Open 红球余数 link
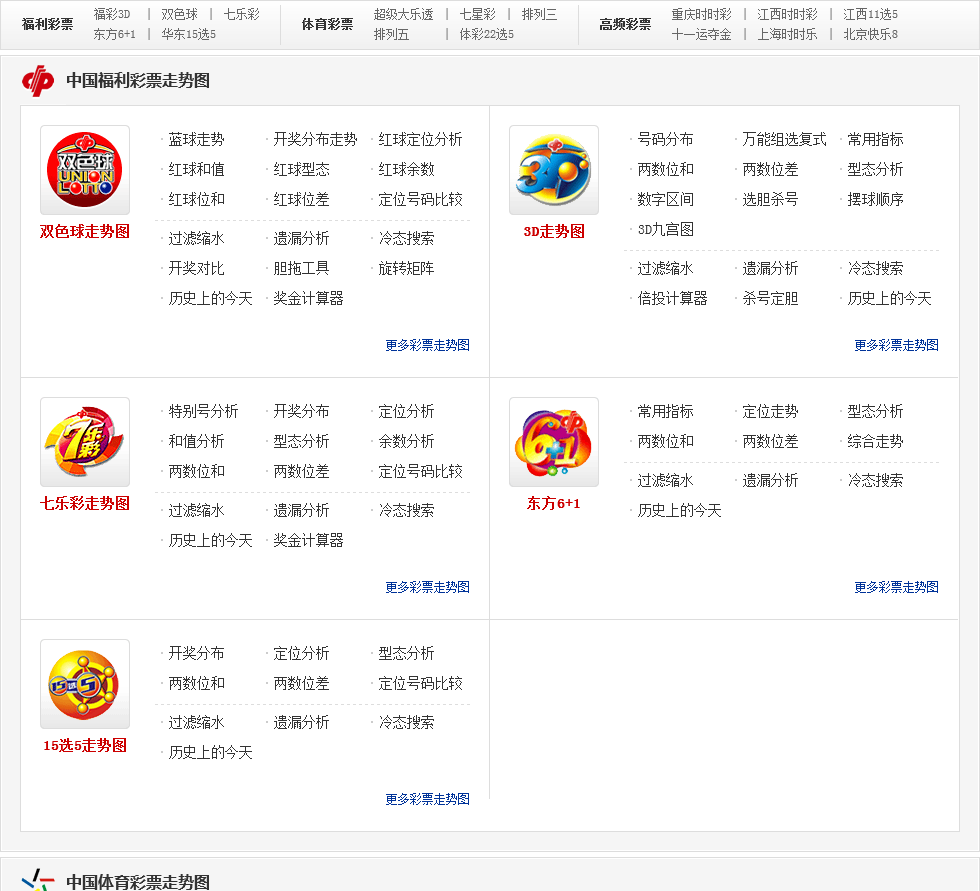Viewport: 980px width, 891px height. tap(406, 169)
